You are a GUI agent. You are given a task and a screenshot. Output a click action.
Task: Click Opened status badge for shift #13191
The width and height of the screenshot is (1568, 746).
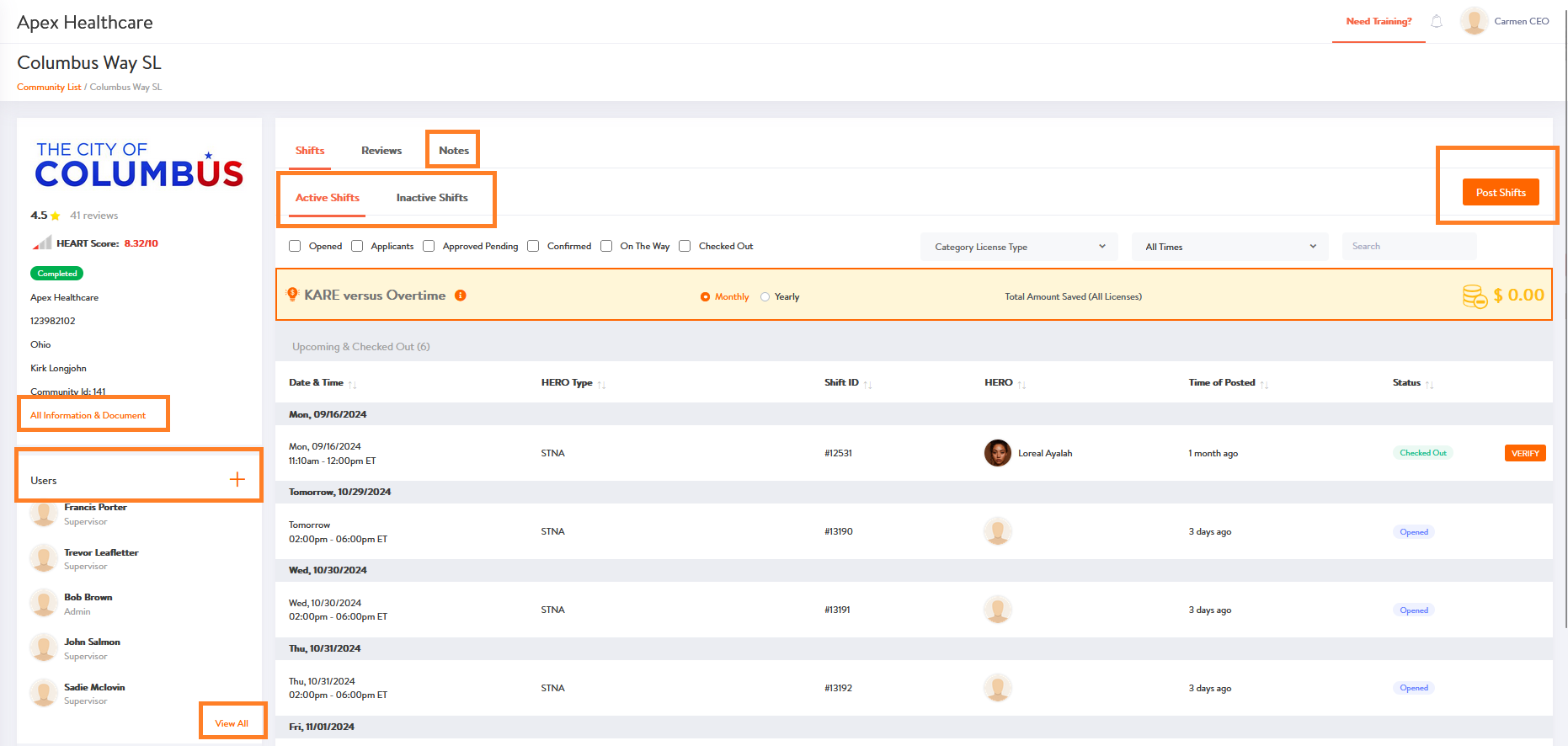click(x=1414, y=610)
